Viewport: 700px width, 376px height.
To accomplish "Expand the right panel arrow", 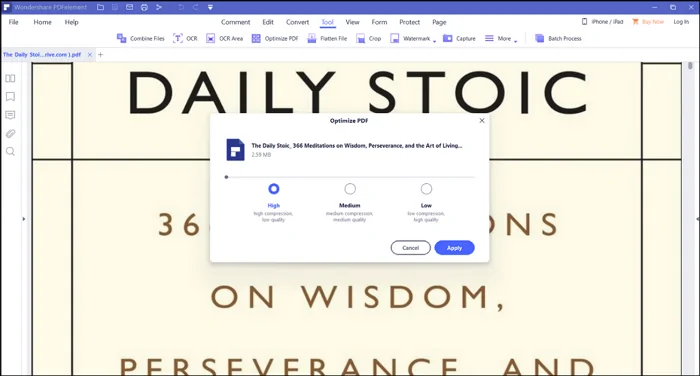I will [x=697, y=219].
